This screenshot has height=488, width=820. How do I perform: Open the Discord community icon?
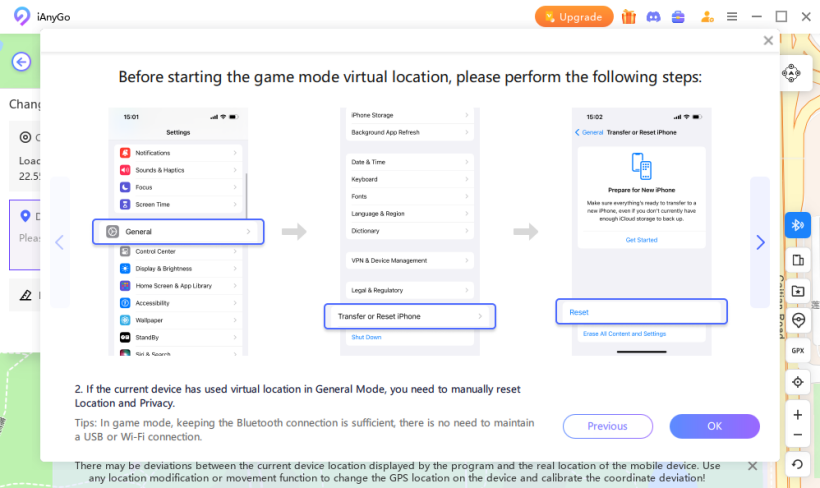[653, 17]
